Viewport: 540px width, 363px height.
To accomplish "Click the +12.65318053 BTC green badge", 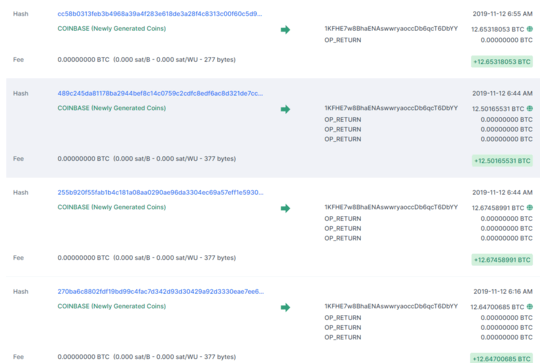I will click(x=502, y=62).
